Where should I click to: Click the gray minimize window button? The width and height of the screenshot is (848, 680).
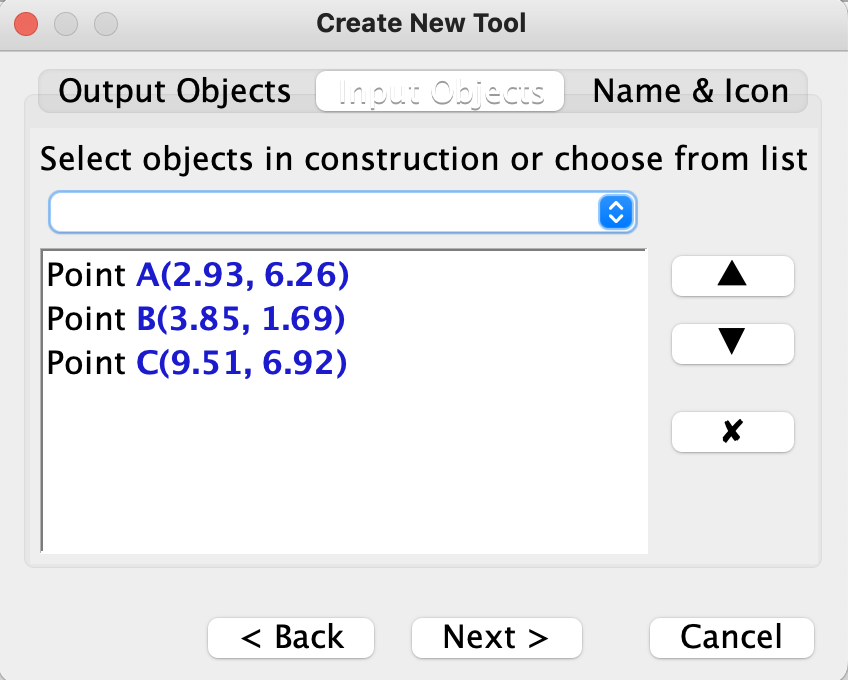pos(66,24)
